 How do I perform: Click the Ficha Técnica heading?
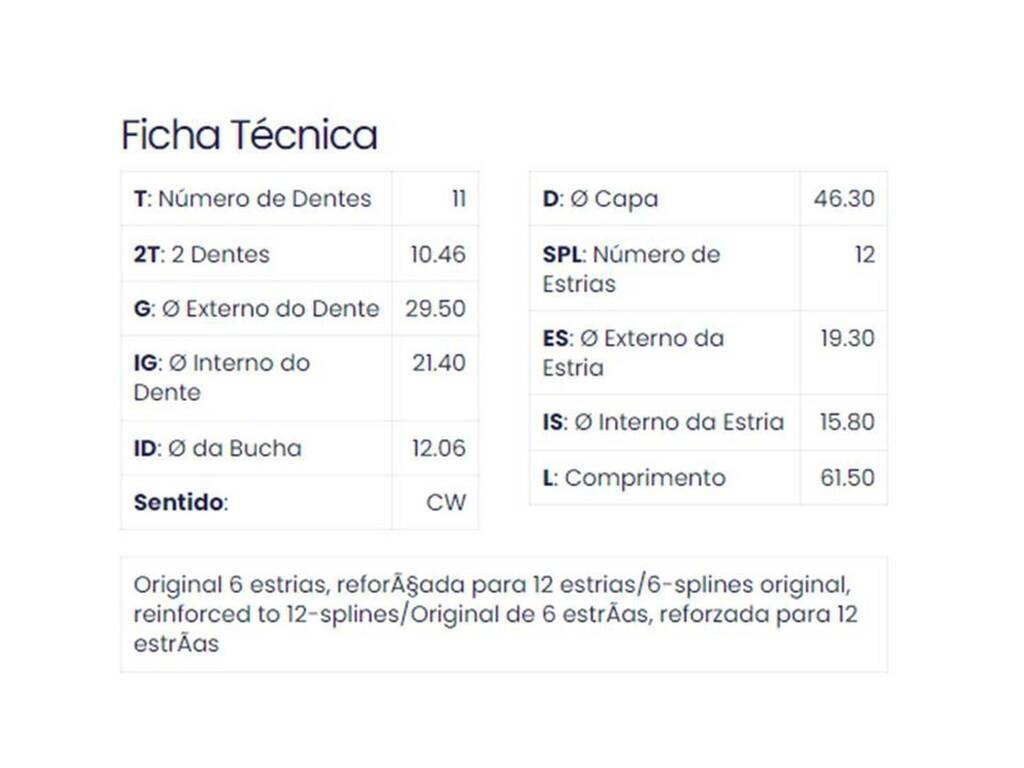(249, 135)
